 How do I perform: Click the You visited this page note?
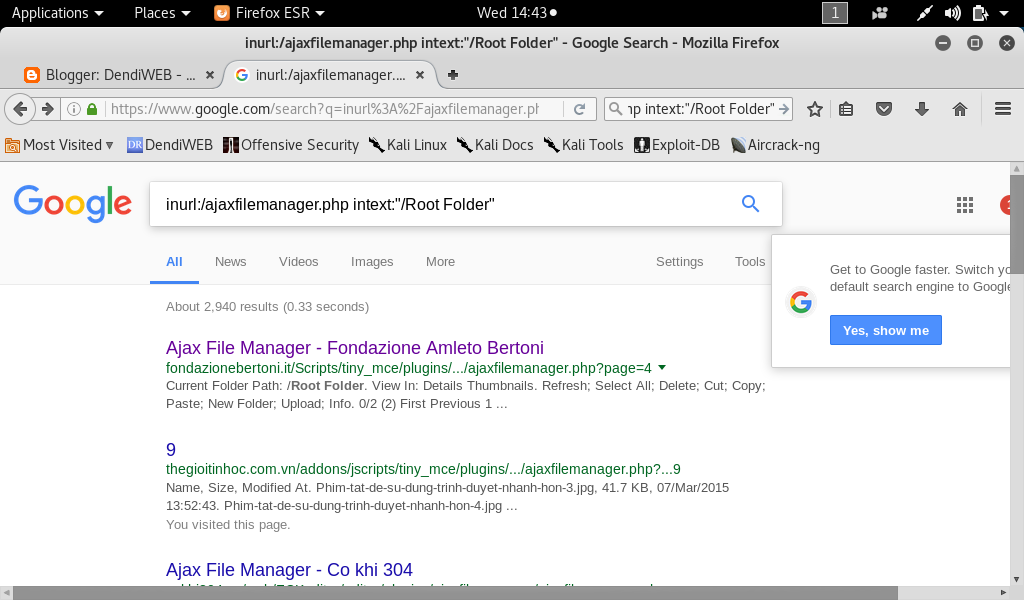point(228,525)
